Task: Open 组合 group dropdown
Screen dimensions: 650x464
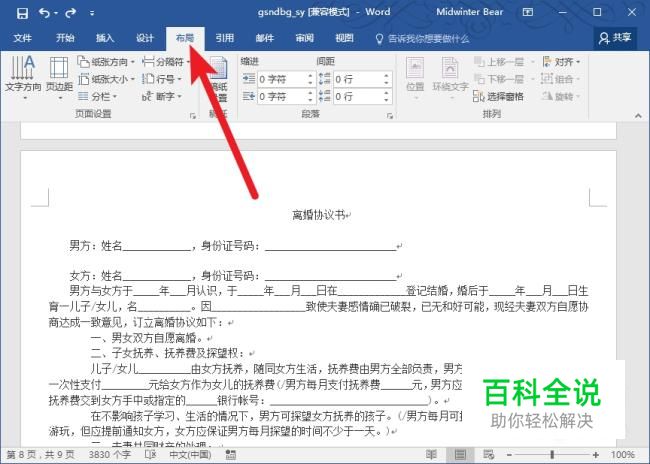Action: point(561,79)
